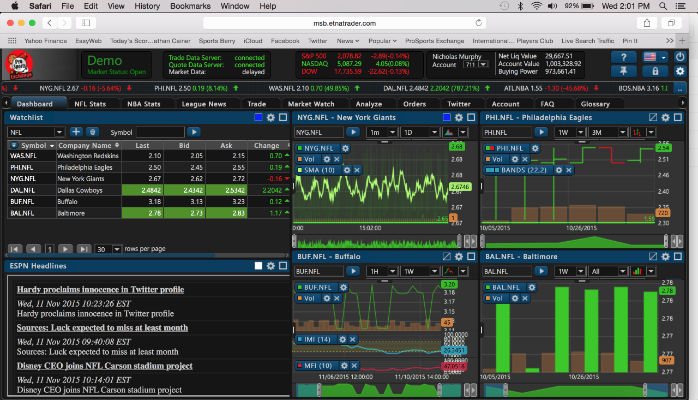Open the Watchlist panel settings gear
This screenshot has width=698, height=400.
pos(271,117)
